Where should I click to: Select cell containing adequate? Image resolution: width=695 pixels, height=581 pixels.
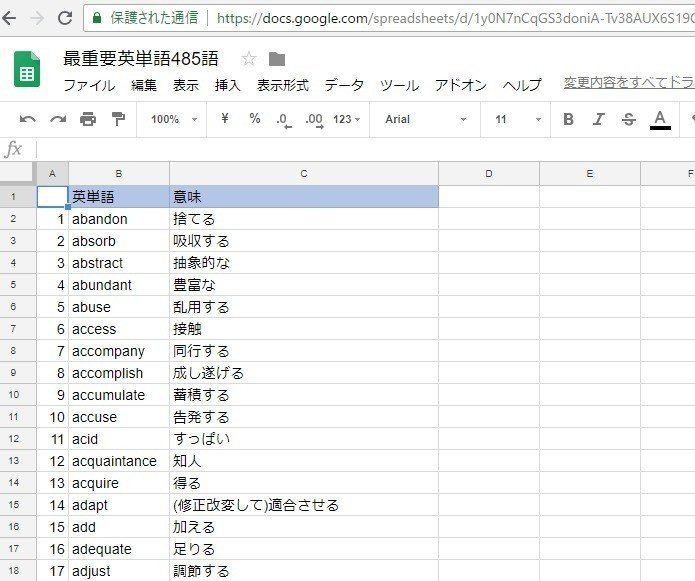[119, 549]
